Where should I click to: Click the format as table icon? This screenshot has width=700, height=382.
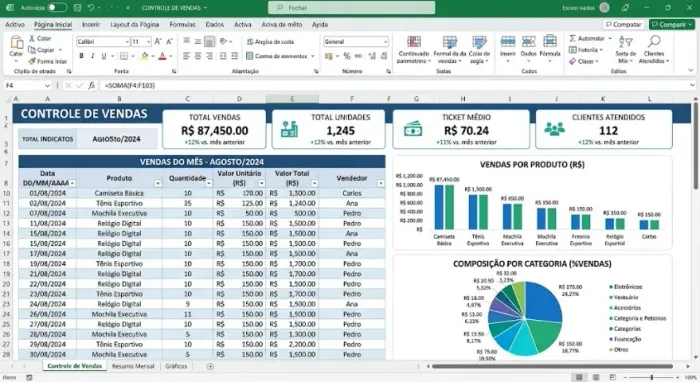click(x=450, y=42)
